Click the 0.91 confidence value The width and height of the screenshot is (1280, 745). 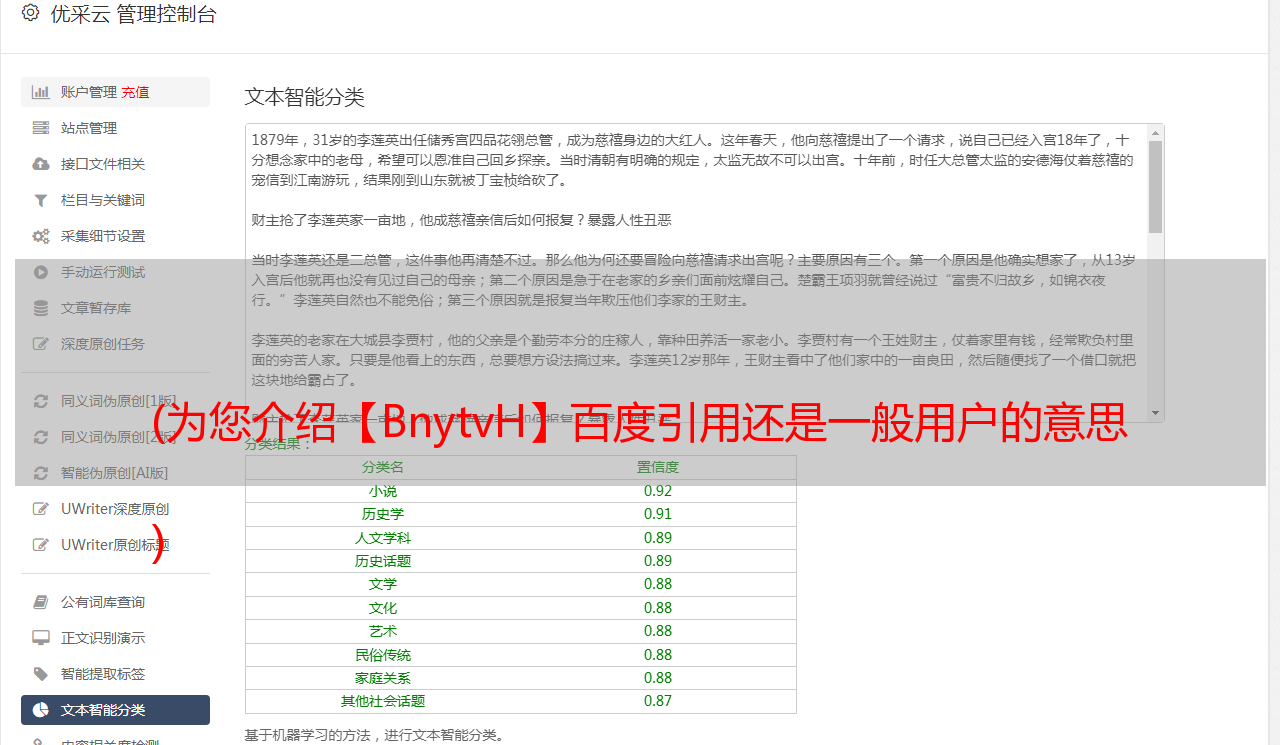point(658,514)
